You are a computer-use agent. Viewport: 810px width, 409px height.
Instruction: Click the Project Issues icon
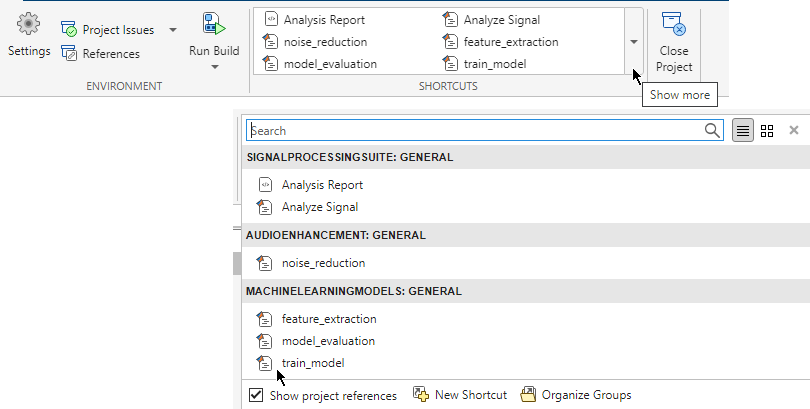point(69,31)
